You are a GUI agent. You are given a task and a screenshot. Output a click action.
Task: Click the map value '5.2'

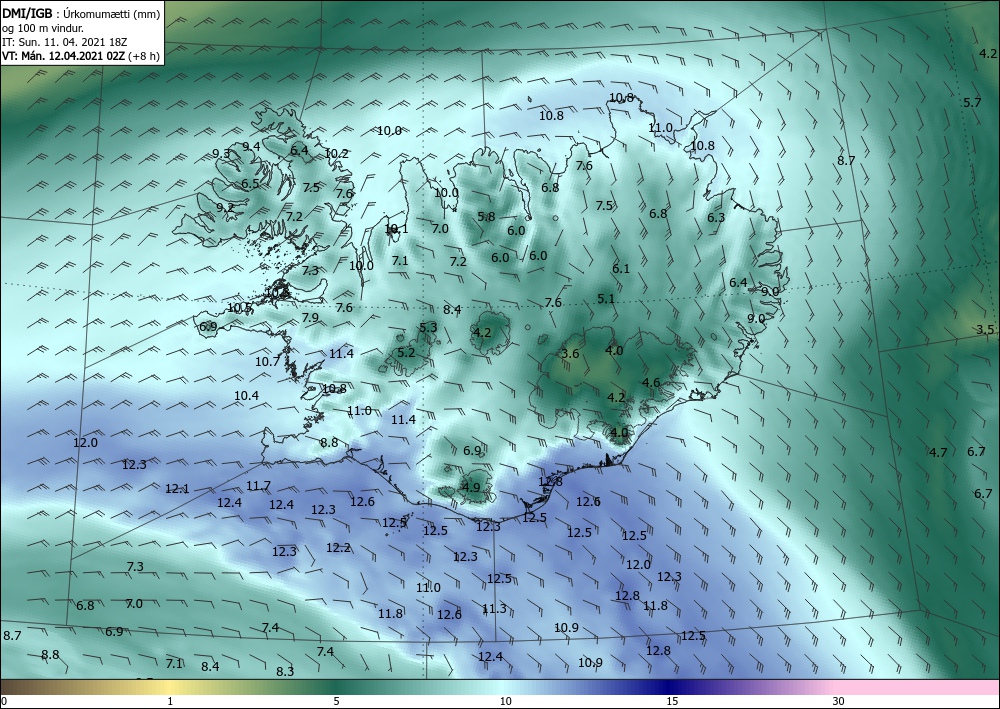click(x=406, y=353)
